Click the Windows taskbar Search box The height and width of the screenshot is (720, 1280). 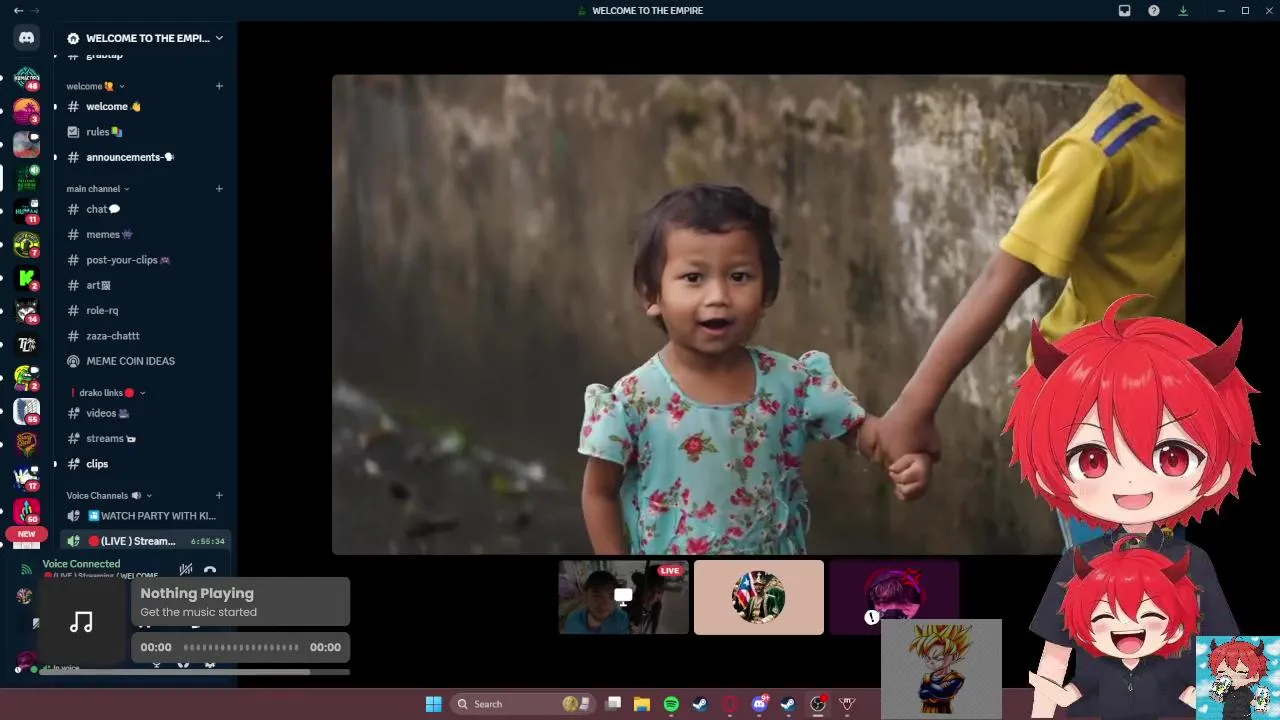point(523,704)
